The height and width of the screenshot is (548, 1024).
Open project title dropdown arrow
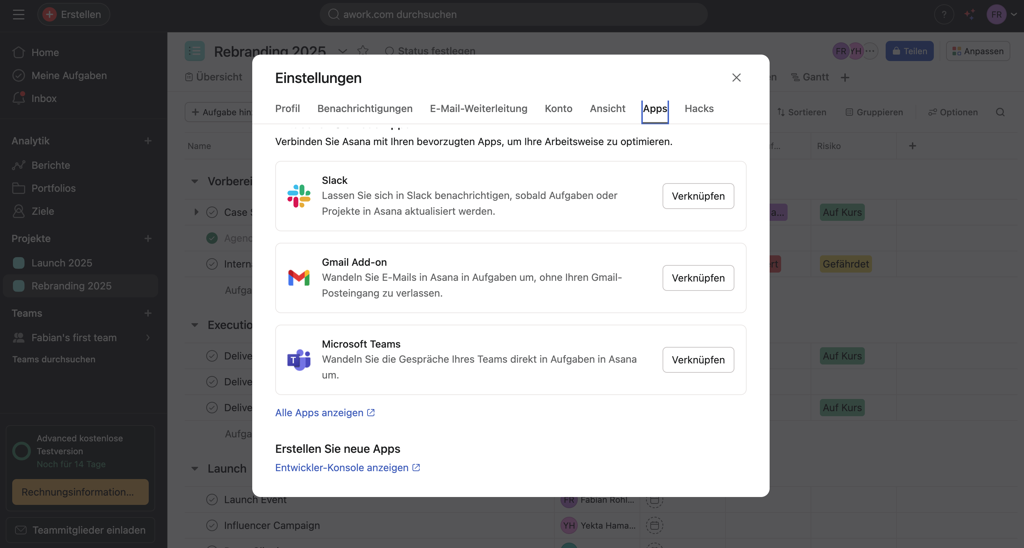342,51
